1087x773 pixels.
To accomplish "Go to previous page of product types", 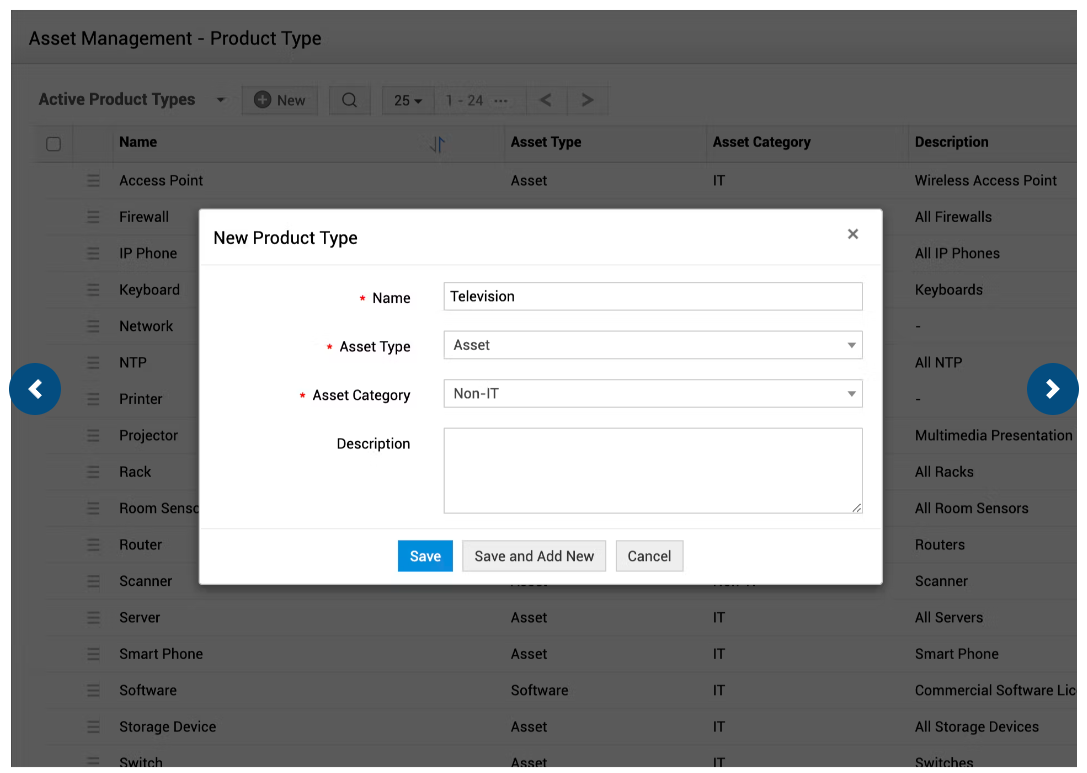I will (546, 100).
